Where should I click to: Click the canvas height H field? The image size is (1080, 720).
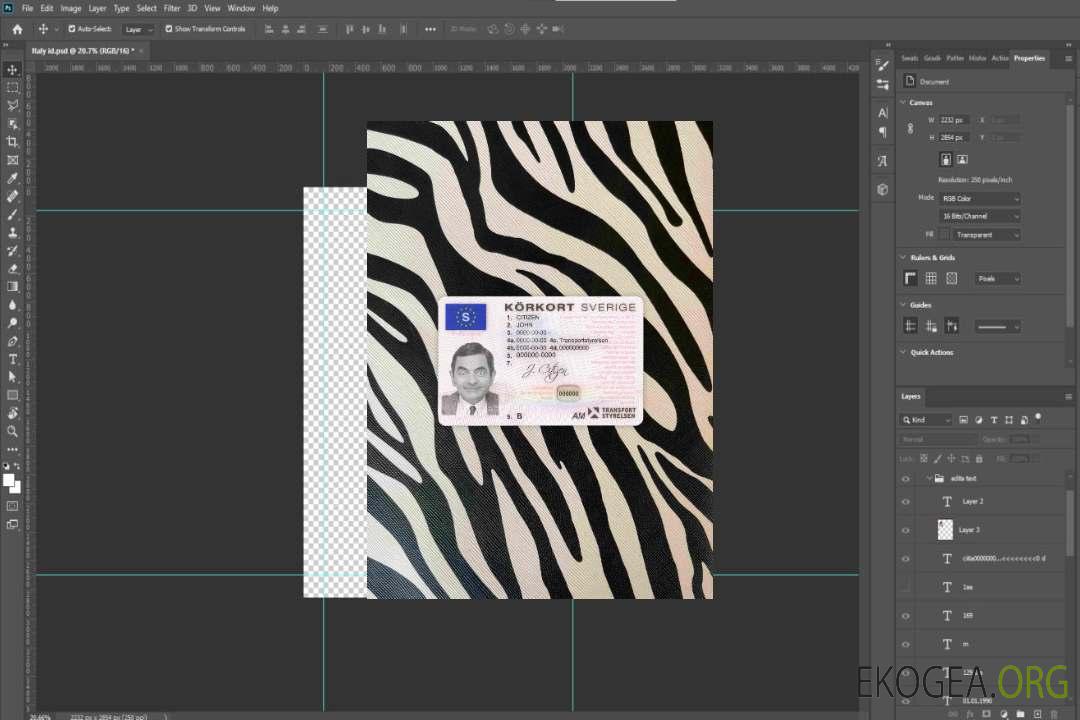pos(955,138)
